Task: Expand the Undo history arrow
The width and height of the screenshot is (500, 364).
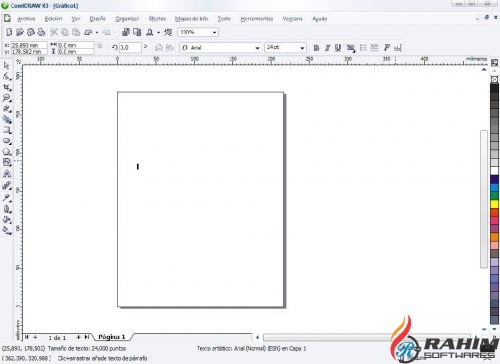Action: pos(97,32)
